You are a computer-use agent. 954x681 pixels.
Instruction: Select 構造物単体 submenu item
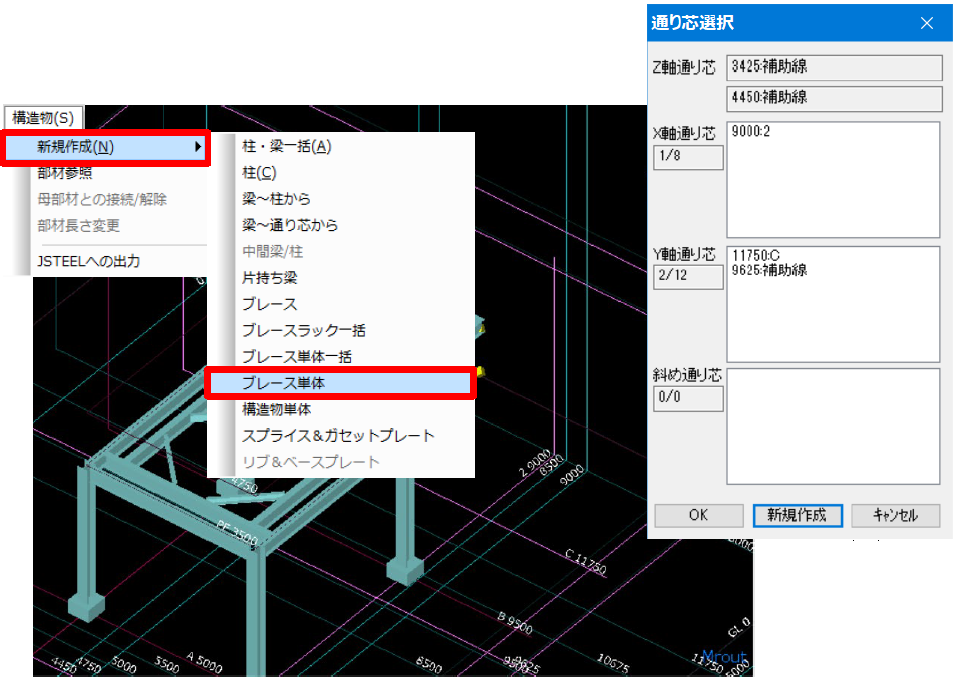coord(276,410)
